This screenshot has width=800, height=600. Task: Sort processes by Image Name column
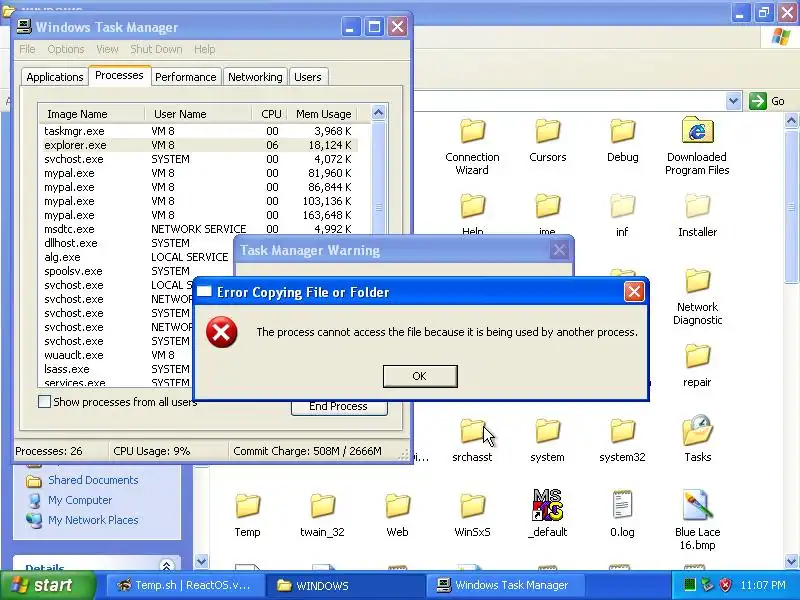tap(92, 114)
